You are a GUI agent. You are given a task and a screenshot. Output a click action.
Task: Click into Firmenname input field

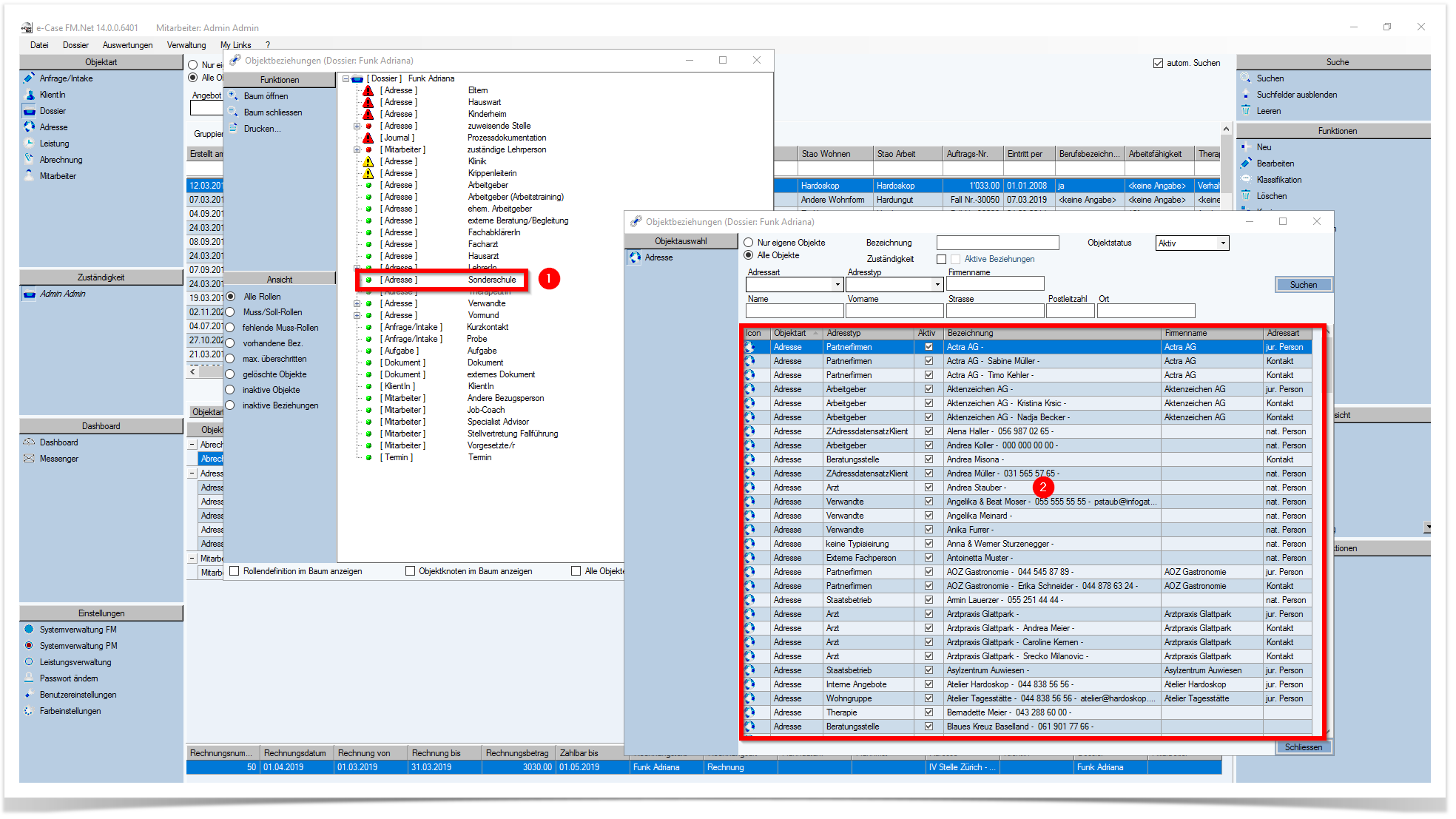pos(995,283)
